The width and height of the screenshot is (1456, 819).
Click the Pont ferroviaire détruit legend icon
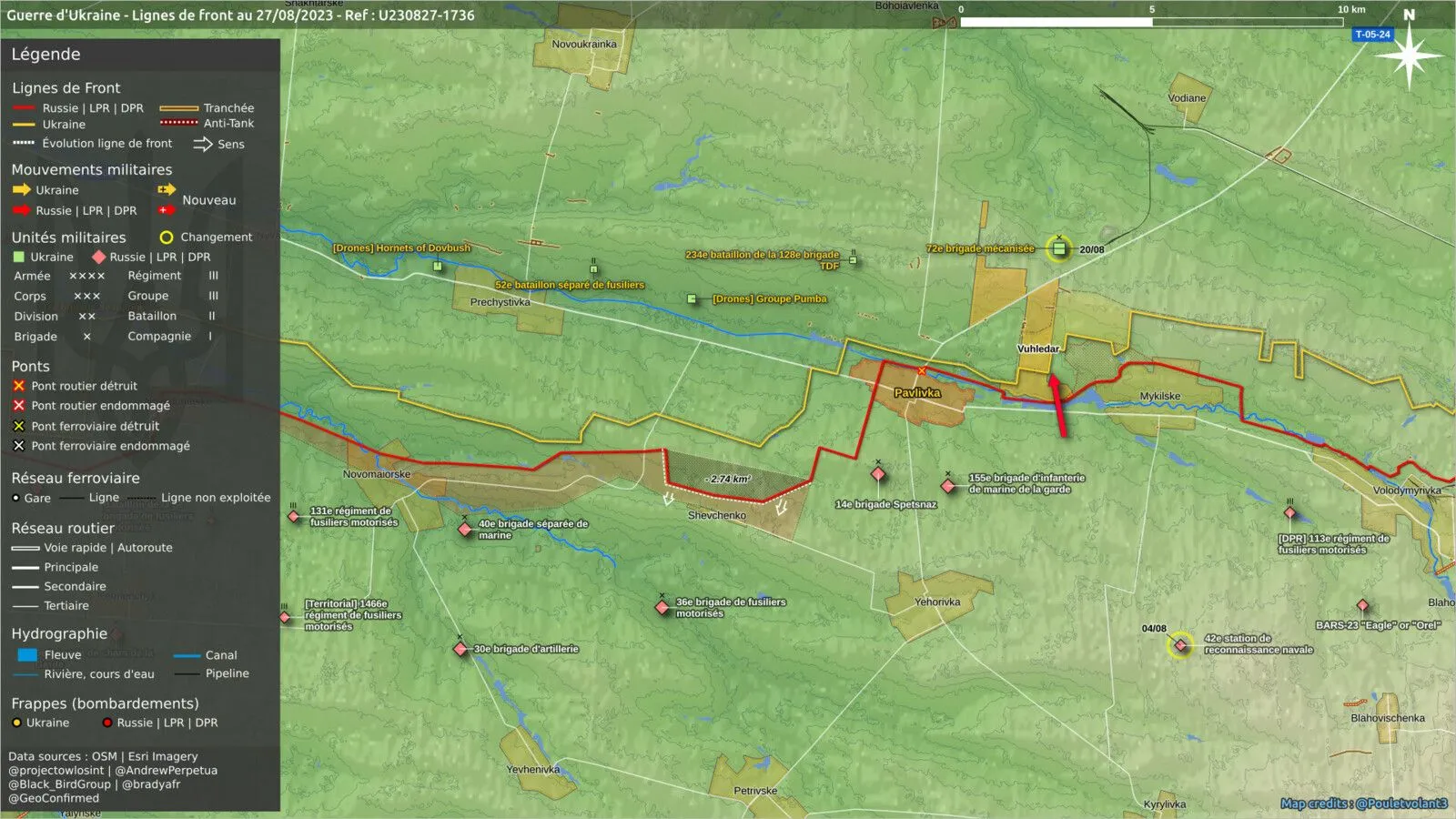tap(18, 426)
